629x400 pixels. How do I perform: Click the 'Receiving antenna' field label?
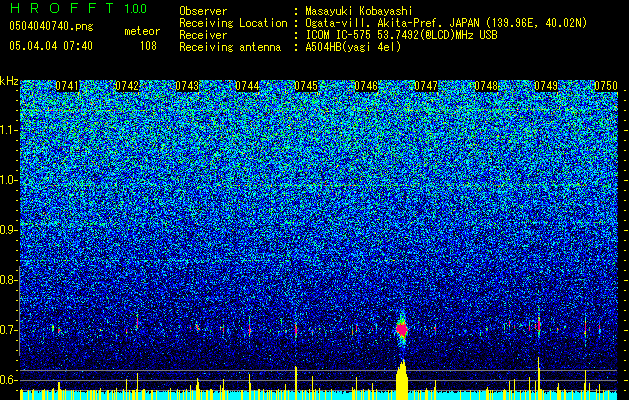tap(230, 47)
